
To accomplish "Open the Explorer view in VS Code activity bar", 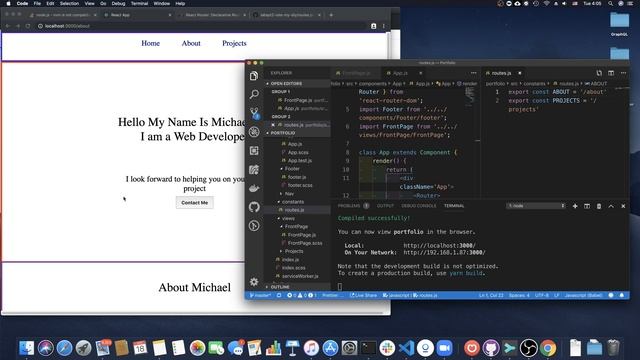I will coord(254,76).
